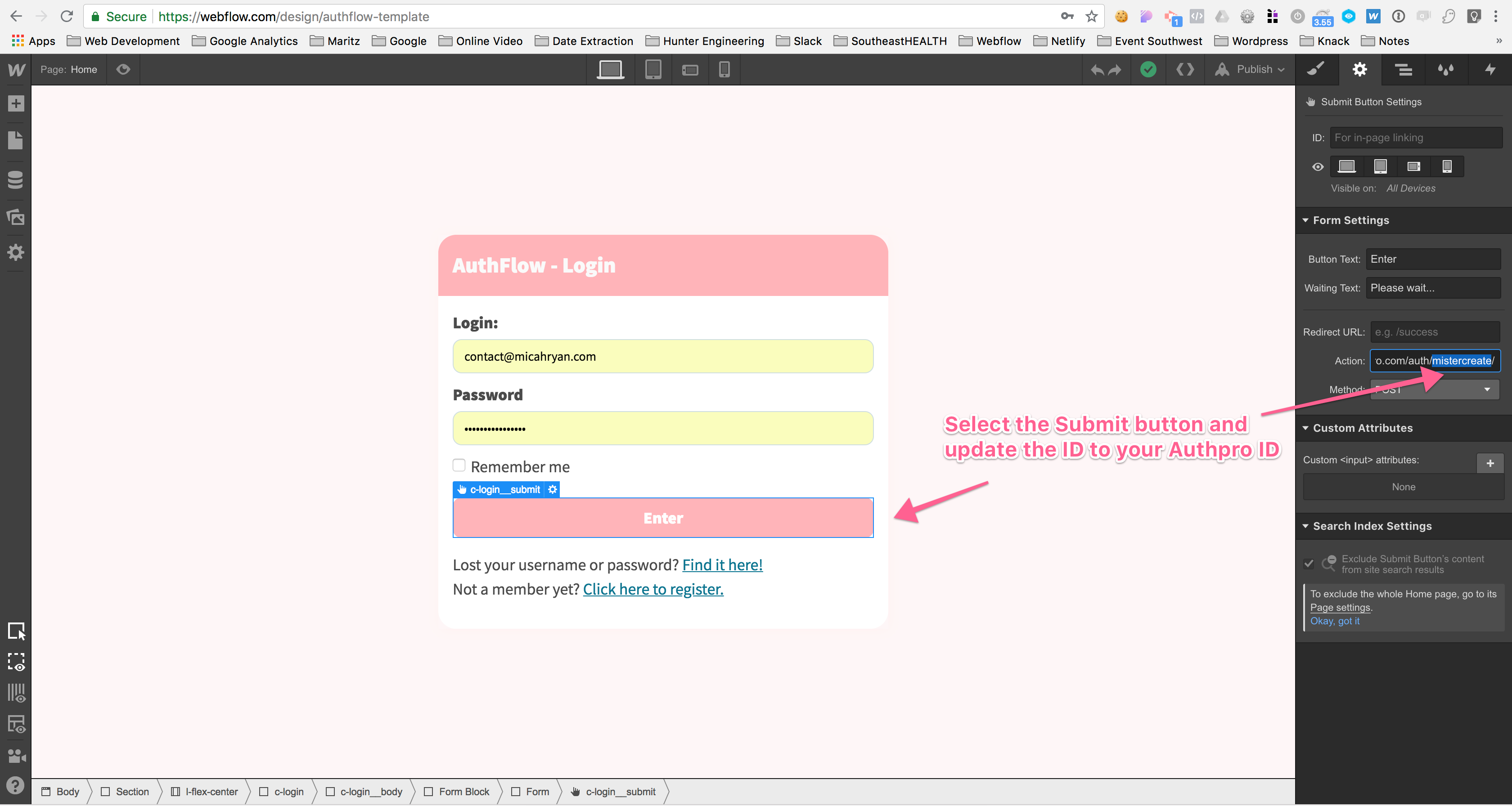The image size is (1512, 806).
Task: Toggle preview mode eye icon in top bar
Action: (123, 69)
